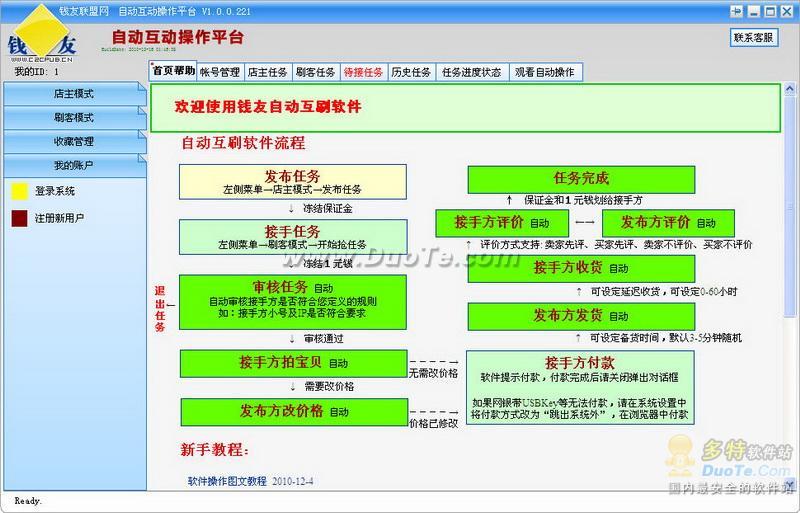Click the 接手方评价 box
This screenshot has height=513, width=800.
(502, 223)
